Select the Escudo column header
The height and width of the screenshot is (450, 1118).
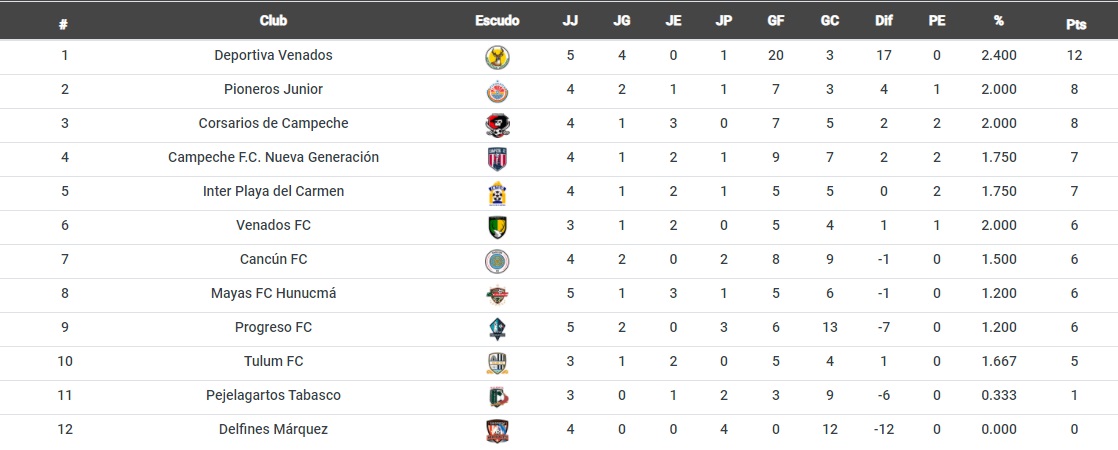(497, 21)
